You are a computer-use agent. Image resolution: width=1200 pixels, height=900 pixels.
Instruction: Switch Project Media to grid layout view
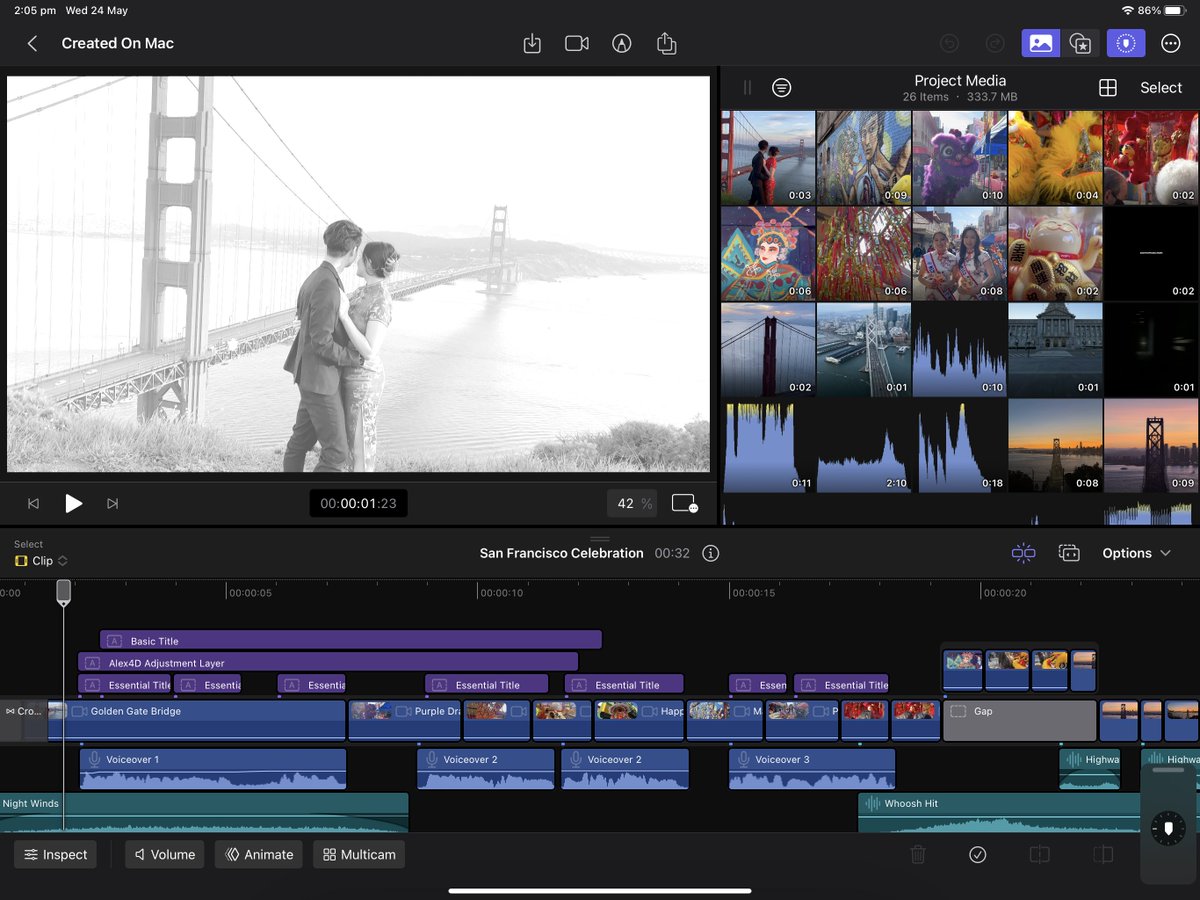pyautogui.click(x=1108, y=87)
